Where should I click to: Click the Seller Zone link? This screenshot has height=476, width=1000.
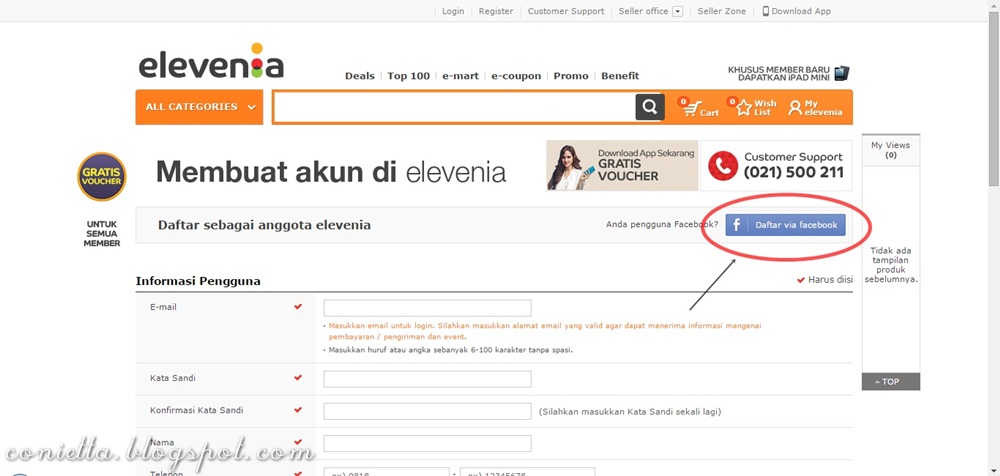point(721,11)
